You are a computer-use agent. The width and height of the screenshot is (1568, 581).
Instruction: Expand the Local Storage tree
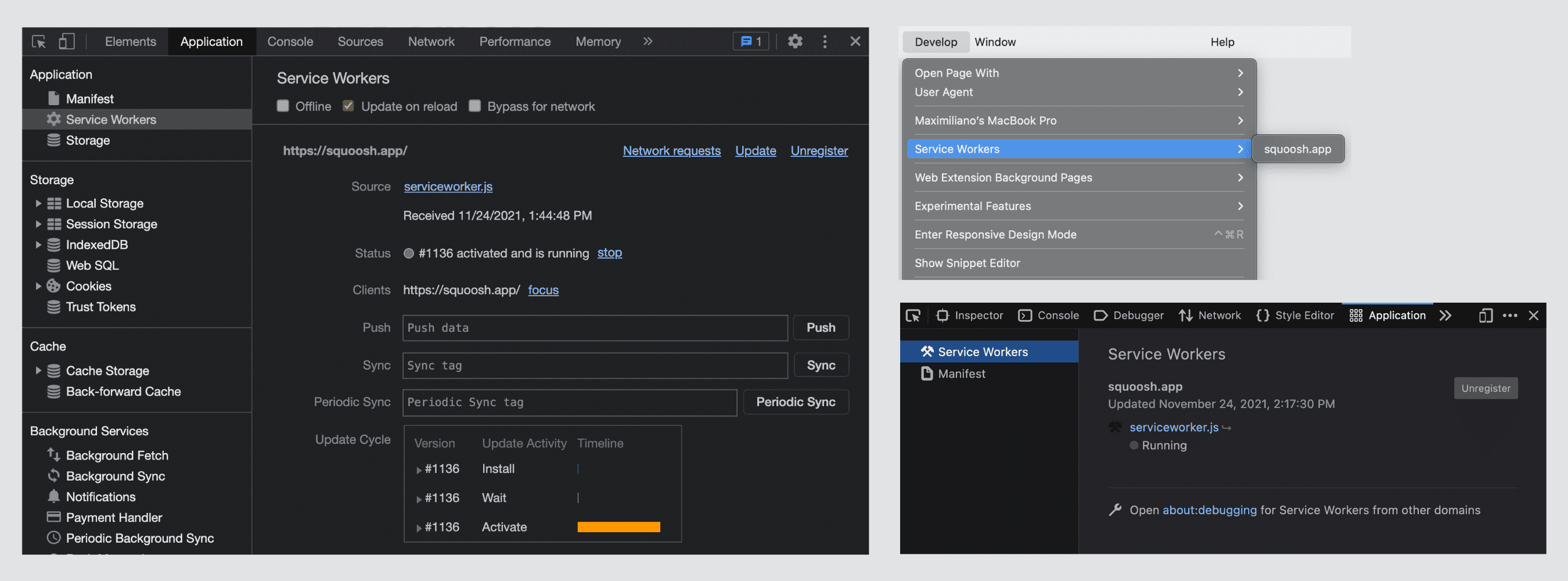click(38, 203)
